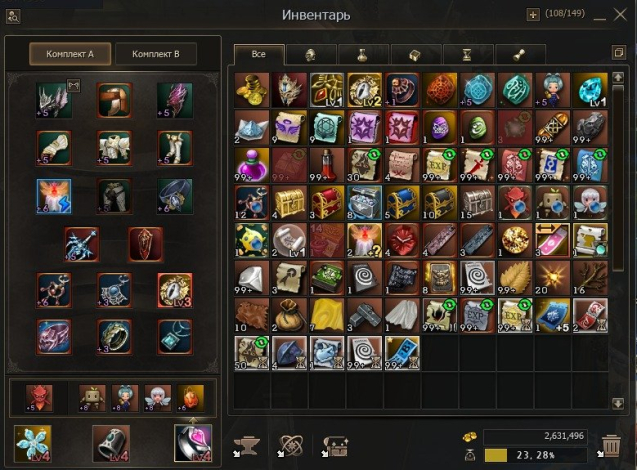Click the trash bin delete icon
The image size is (637, 470).
point(610,446)
